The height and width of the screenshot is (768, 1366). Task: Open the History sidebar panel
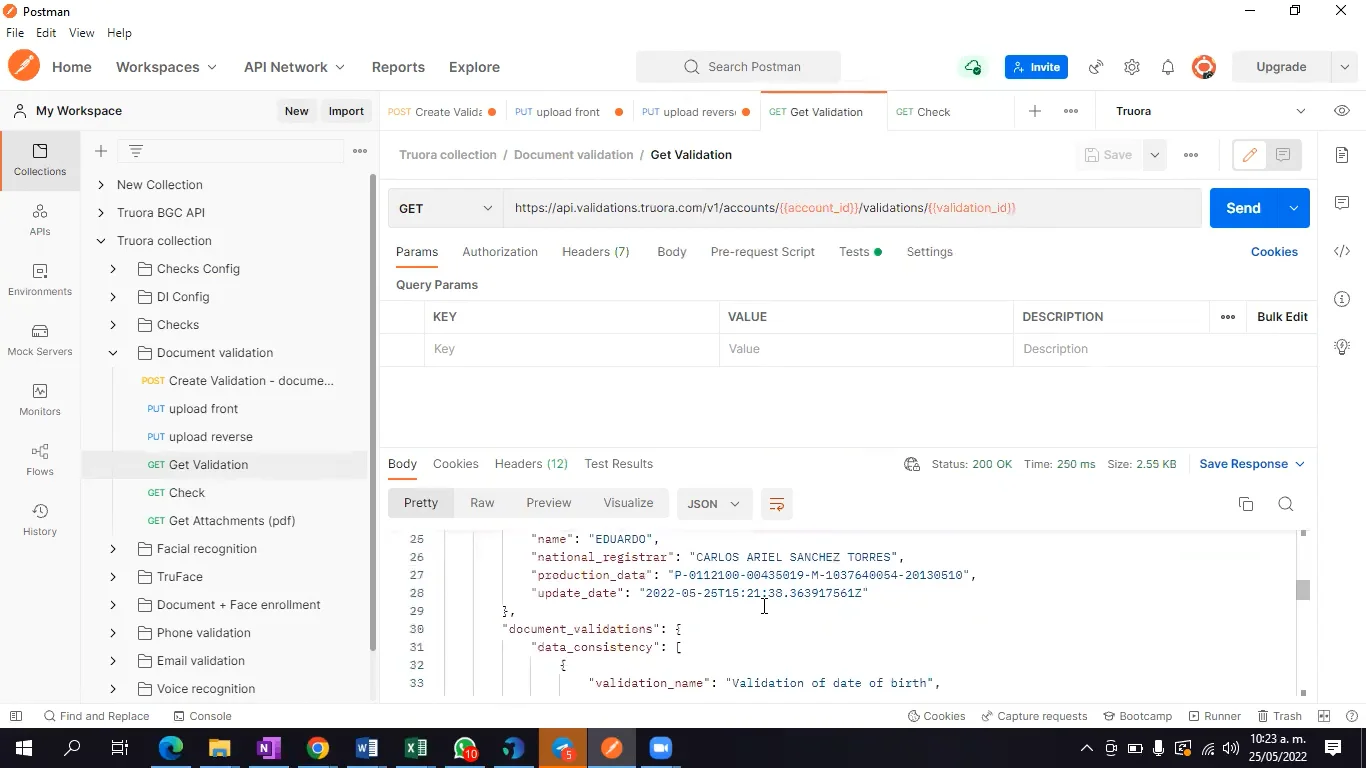coord(40,520)
